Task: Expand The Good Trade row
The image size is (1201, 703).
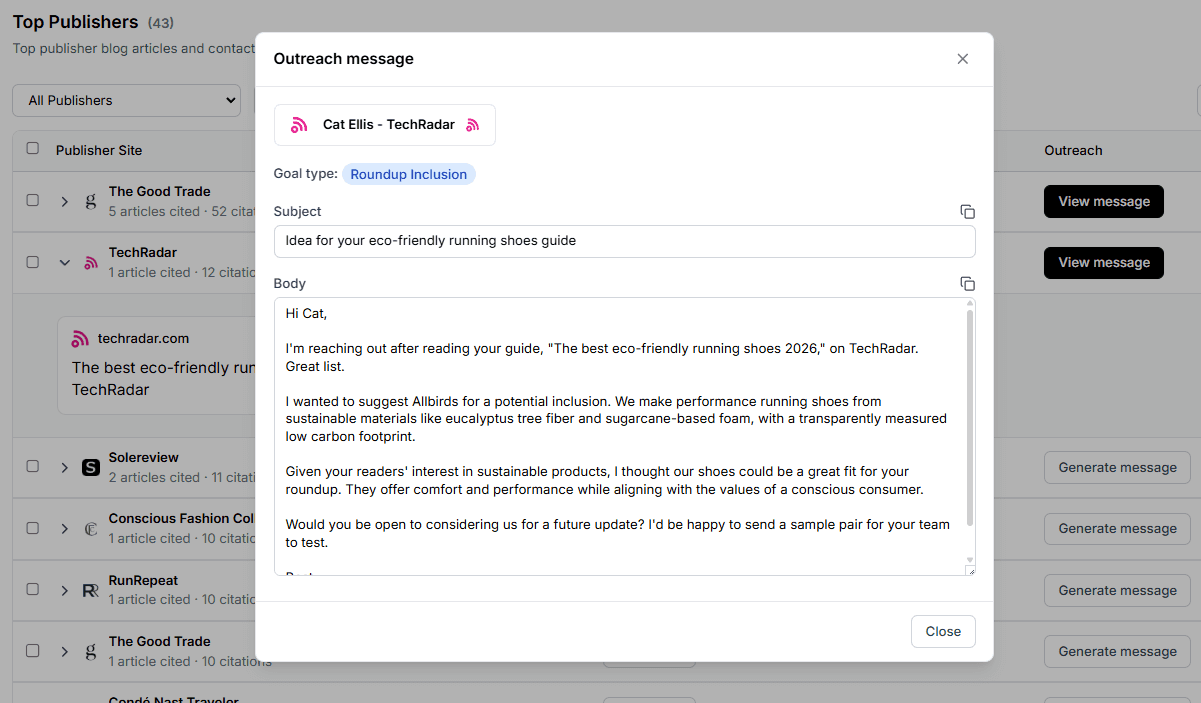Action: tap(64, 200)
